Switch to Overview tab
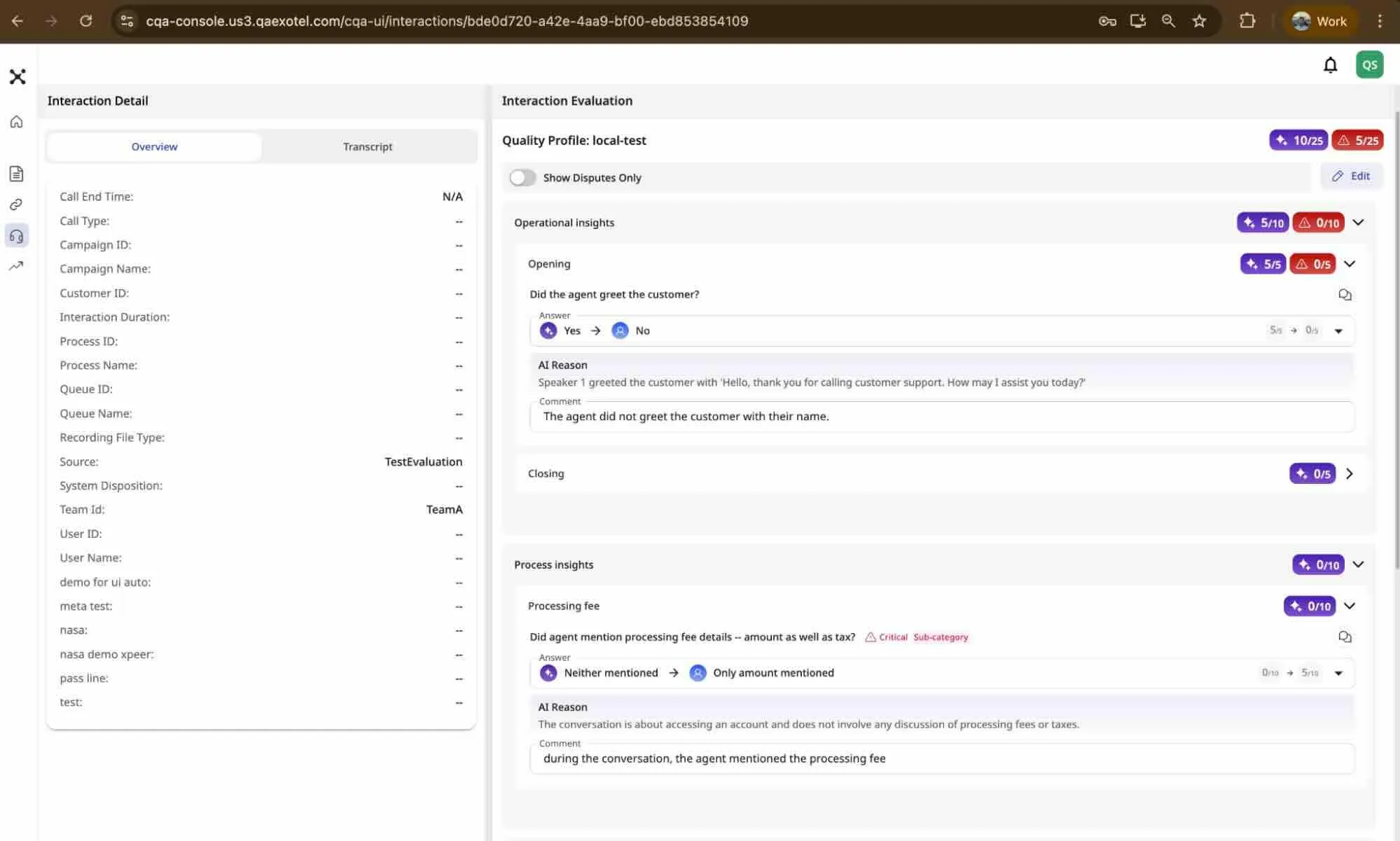 point(154,146)
